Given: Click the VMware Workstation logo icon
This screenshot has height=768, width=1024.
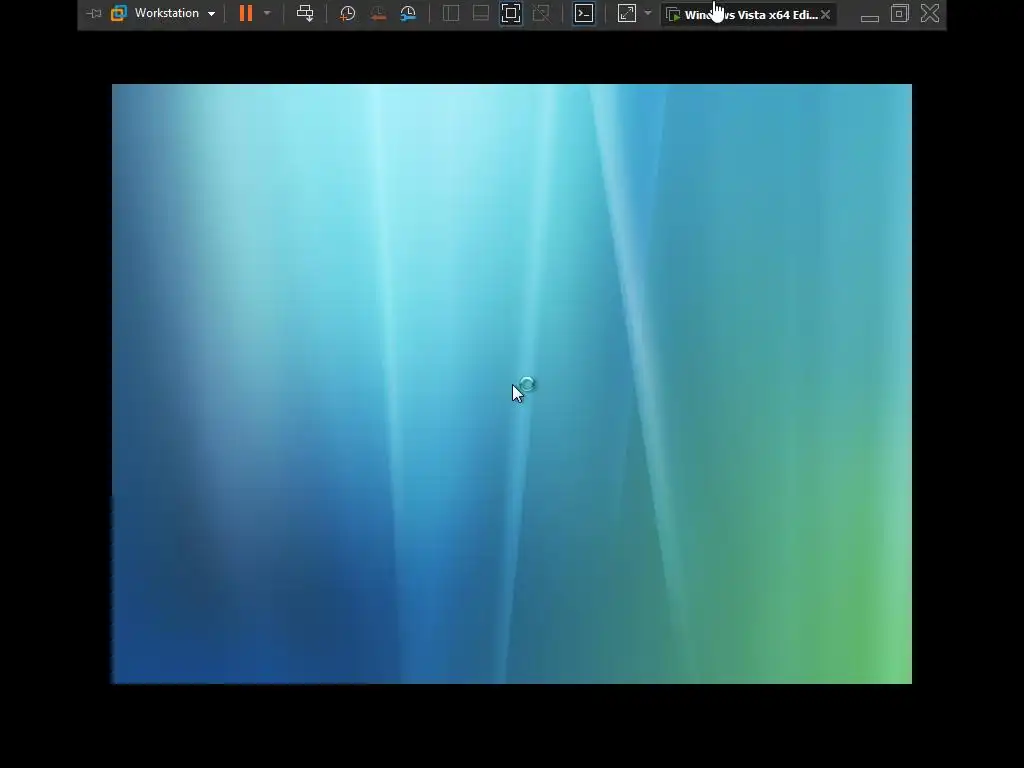Looking at the screenshot, I should [x=119, y=13].
